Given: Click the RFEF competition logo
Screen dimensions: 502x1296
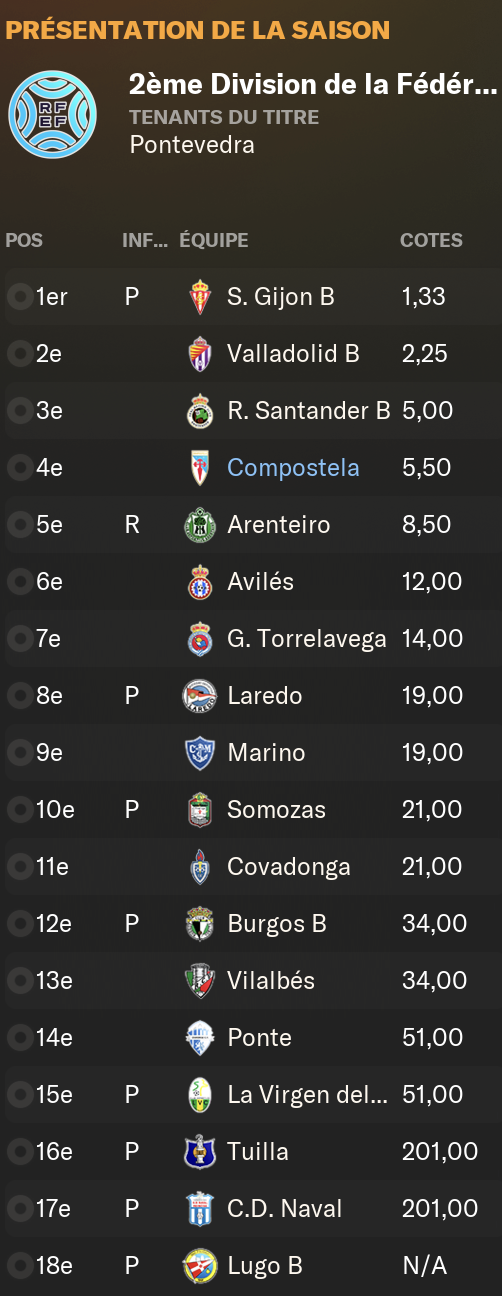Looking at the screenshot, I should pos(52,113).
